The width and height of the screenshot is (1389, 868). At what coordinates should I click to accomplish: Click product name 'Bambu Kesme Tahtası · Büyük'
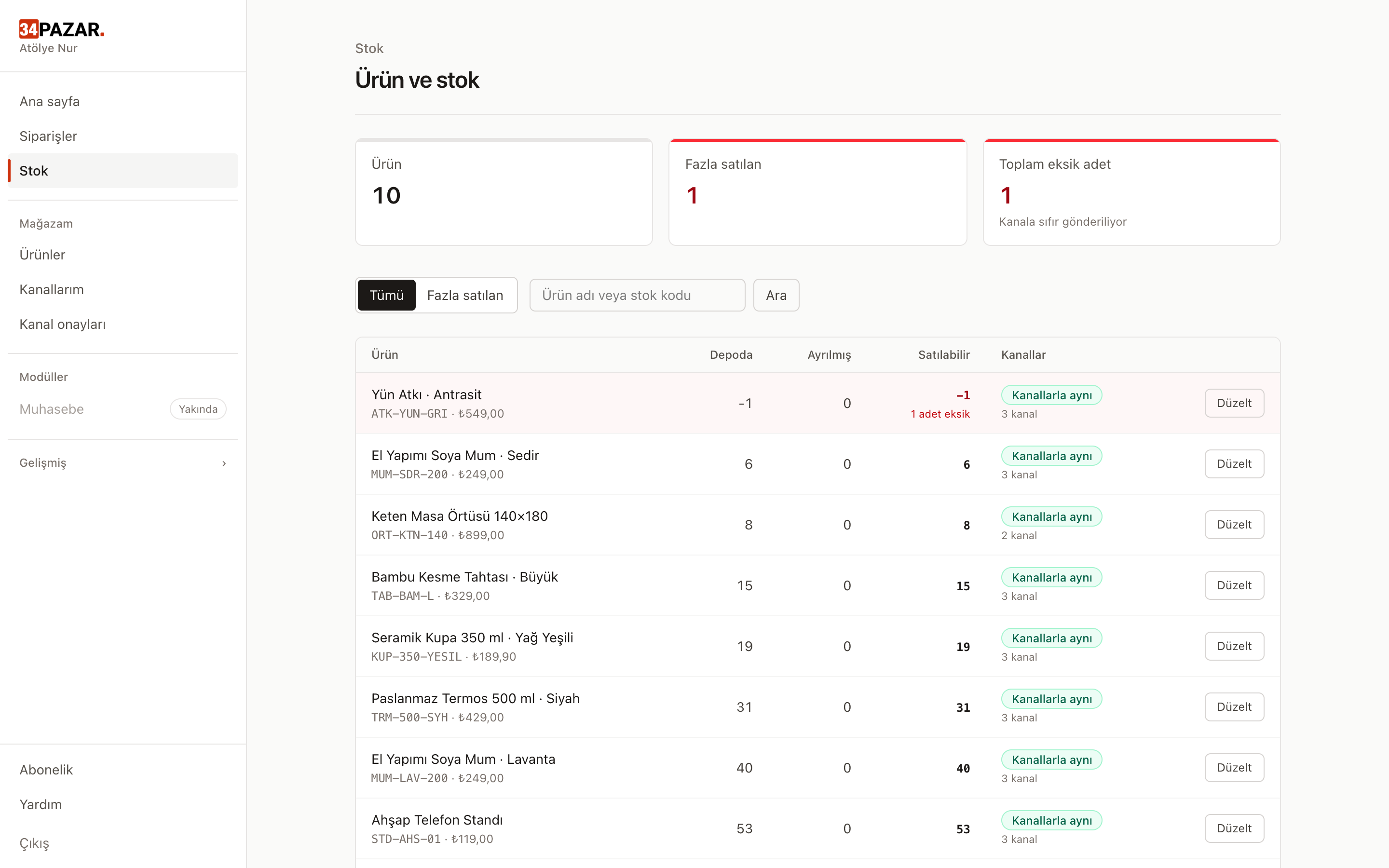click(x=464, y=577)
